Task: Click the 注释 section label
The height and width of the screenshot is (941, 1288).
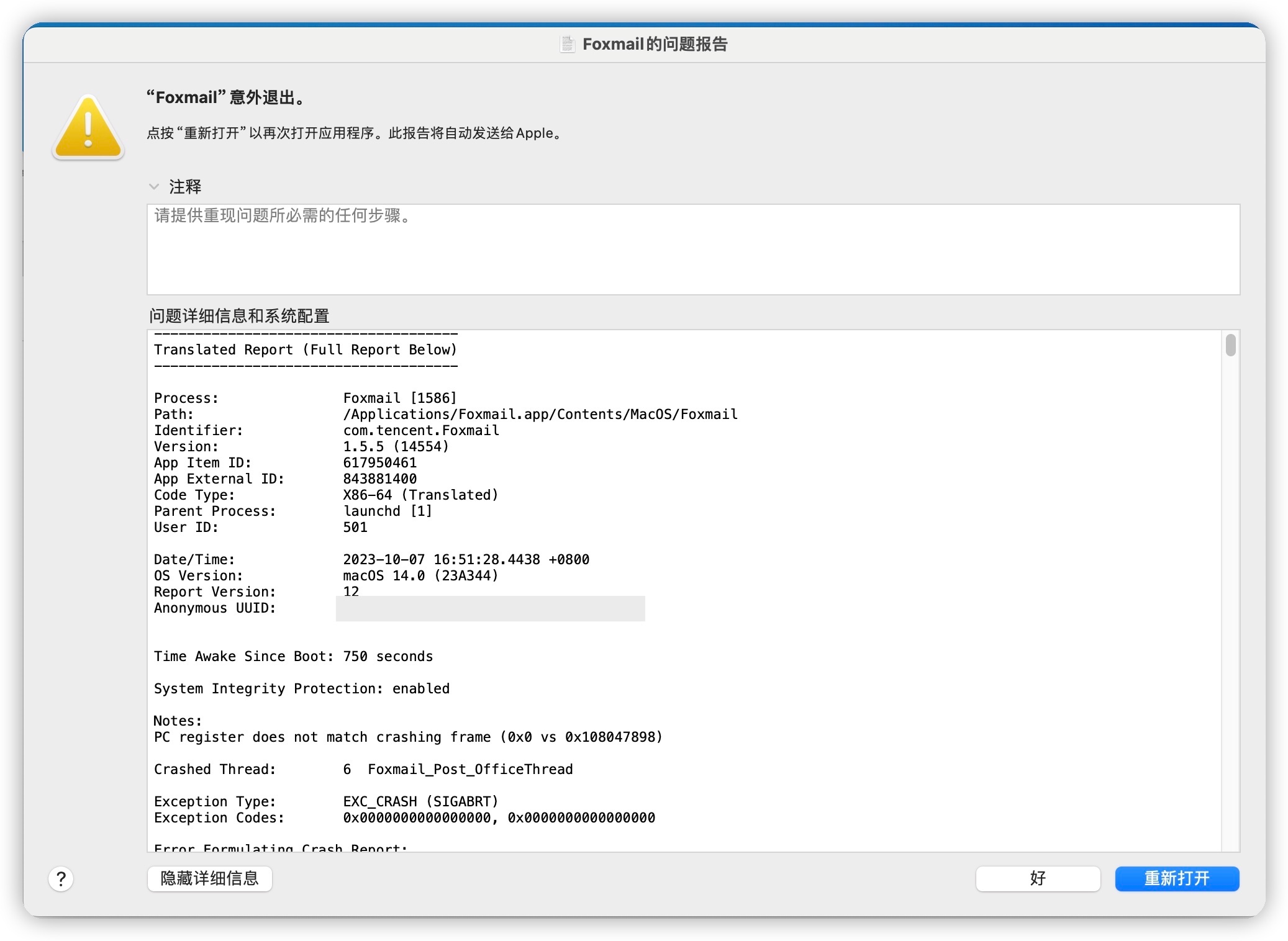Action: tap(185, 187)
